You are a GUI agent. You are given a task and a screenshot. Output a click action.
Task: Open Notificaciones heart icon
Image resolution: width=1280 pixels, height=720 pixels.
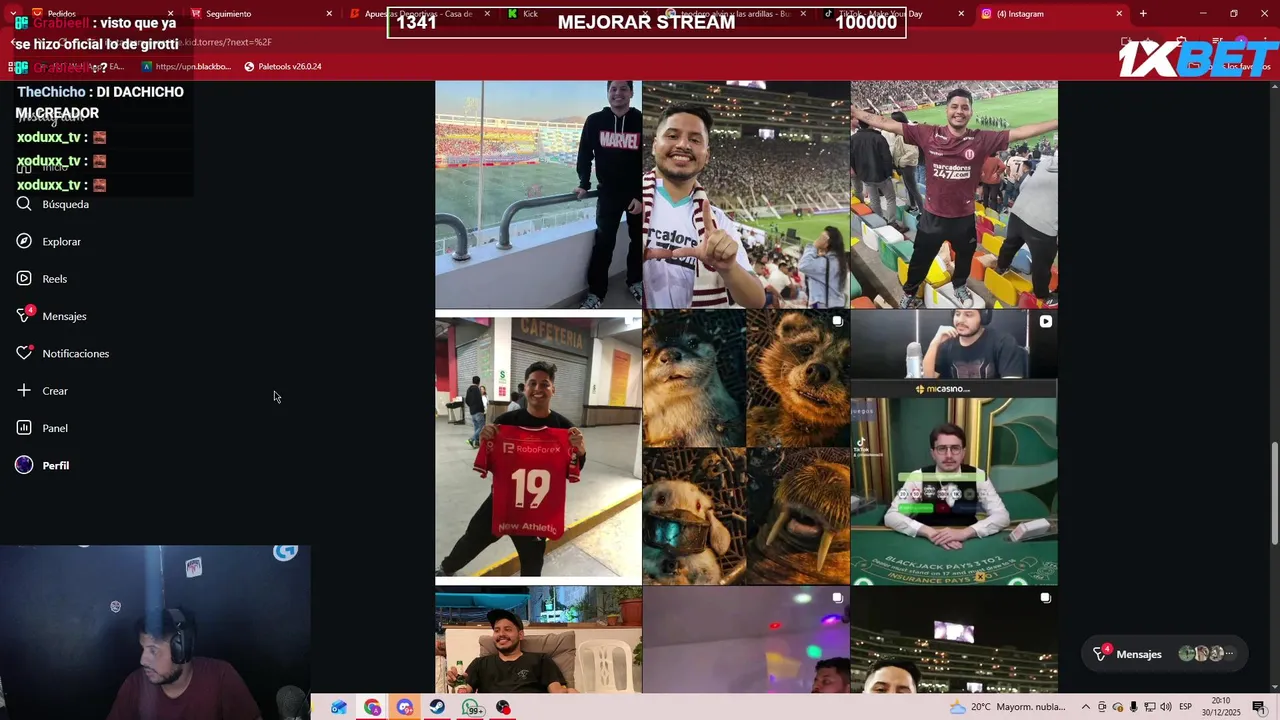click(24, 353)
